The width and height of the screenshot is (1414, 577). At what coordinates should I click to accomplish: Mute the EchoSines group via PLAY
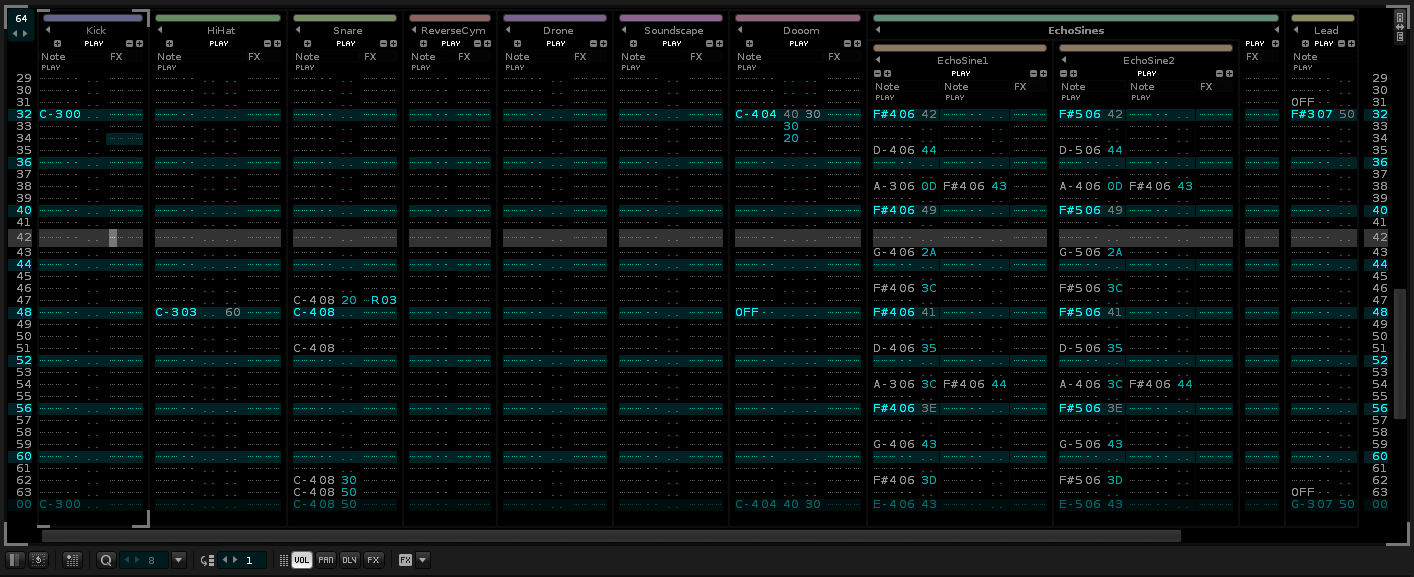click(1254, 44)
